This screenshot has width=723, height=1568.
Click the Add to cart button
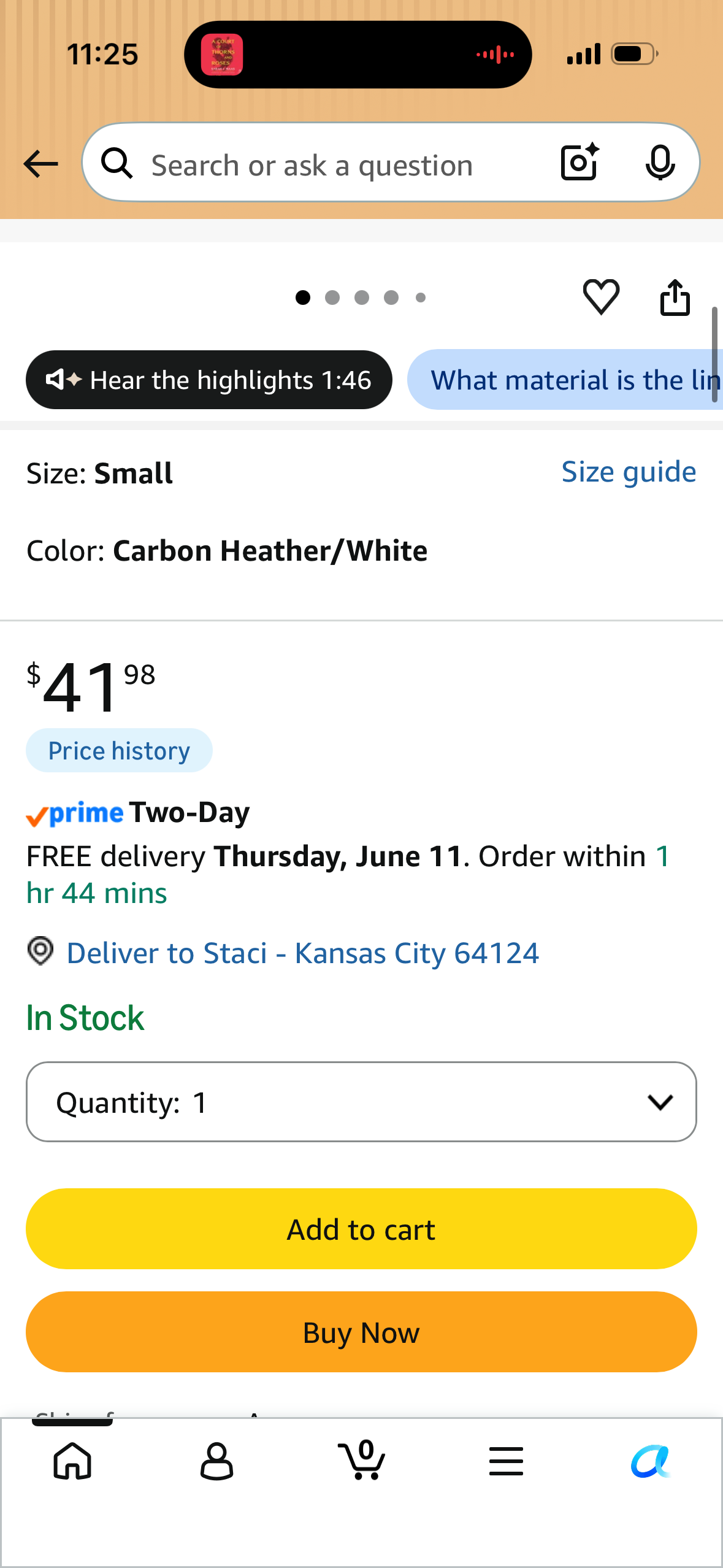point(361,1229)
